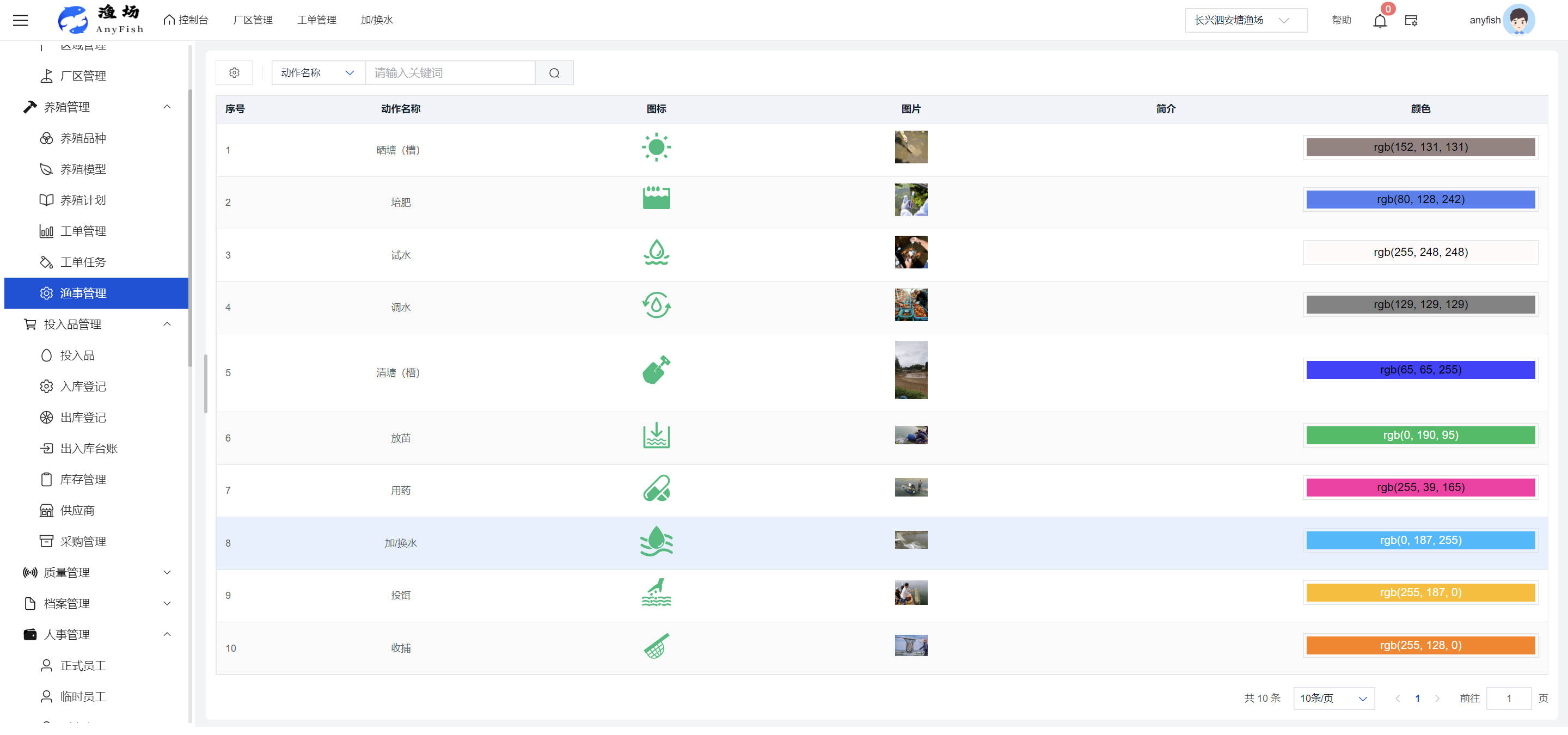The height and width of the screenshot is (735, 1568).
Task: Click the window icon next to bell
Action: click(x=1411, y=21)
